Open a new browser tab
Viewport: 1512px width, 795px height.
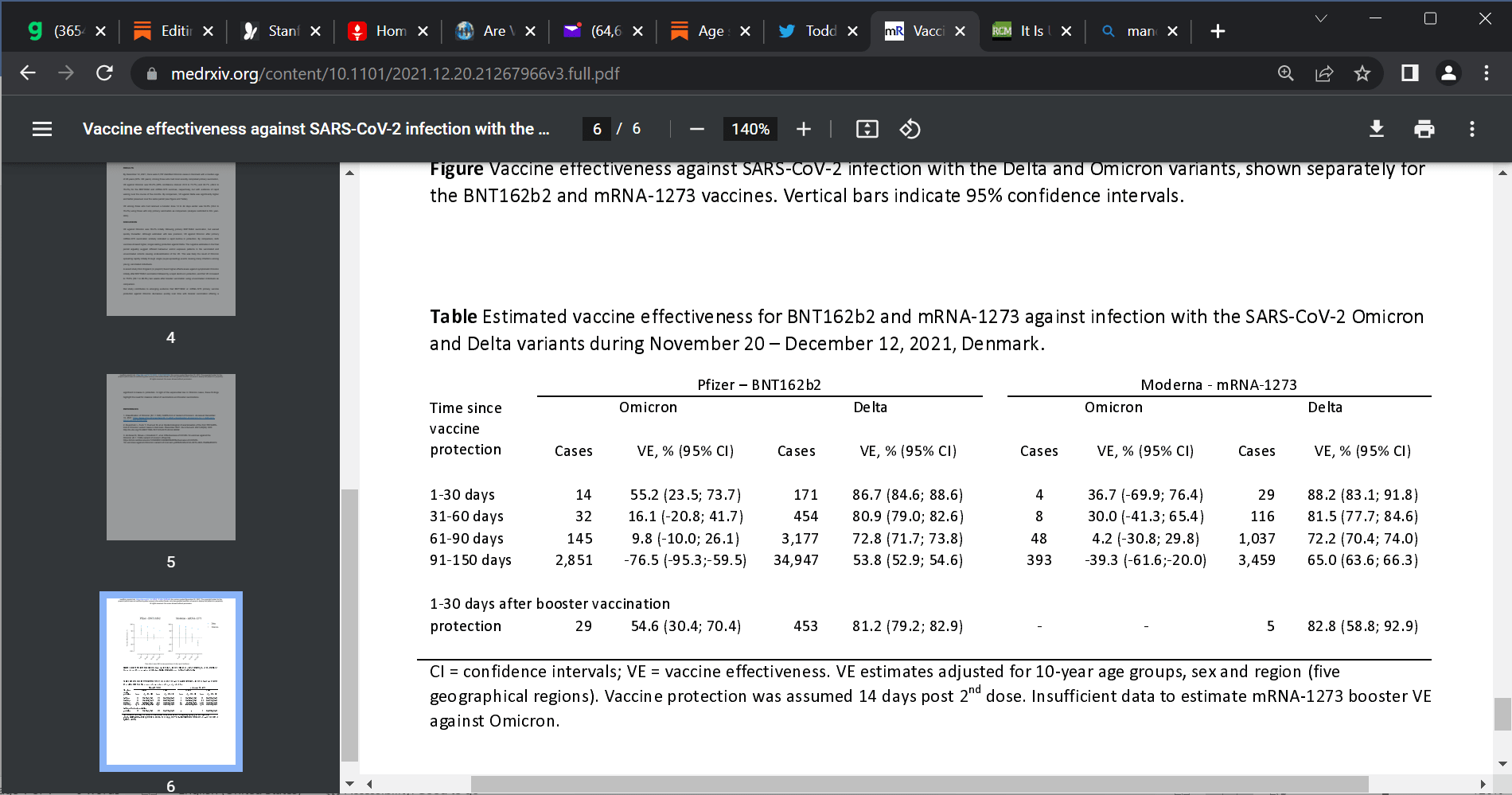(x=1218, y=31)
